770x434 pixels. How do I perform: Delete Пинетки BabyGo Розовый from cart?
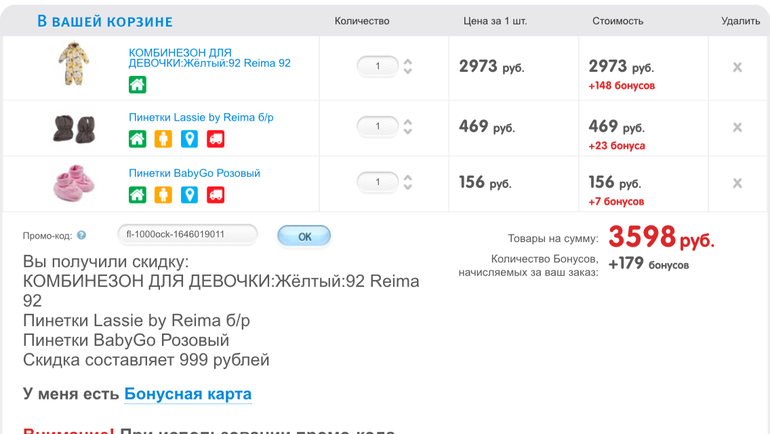(x=737, y=183)
